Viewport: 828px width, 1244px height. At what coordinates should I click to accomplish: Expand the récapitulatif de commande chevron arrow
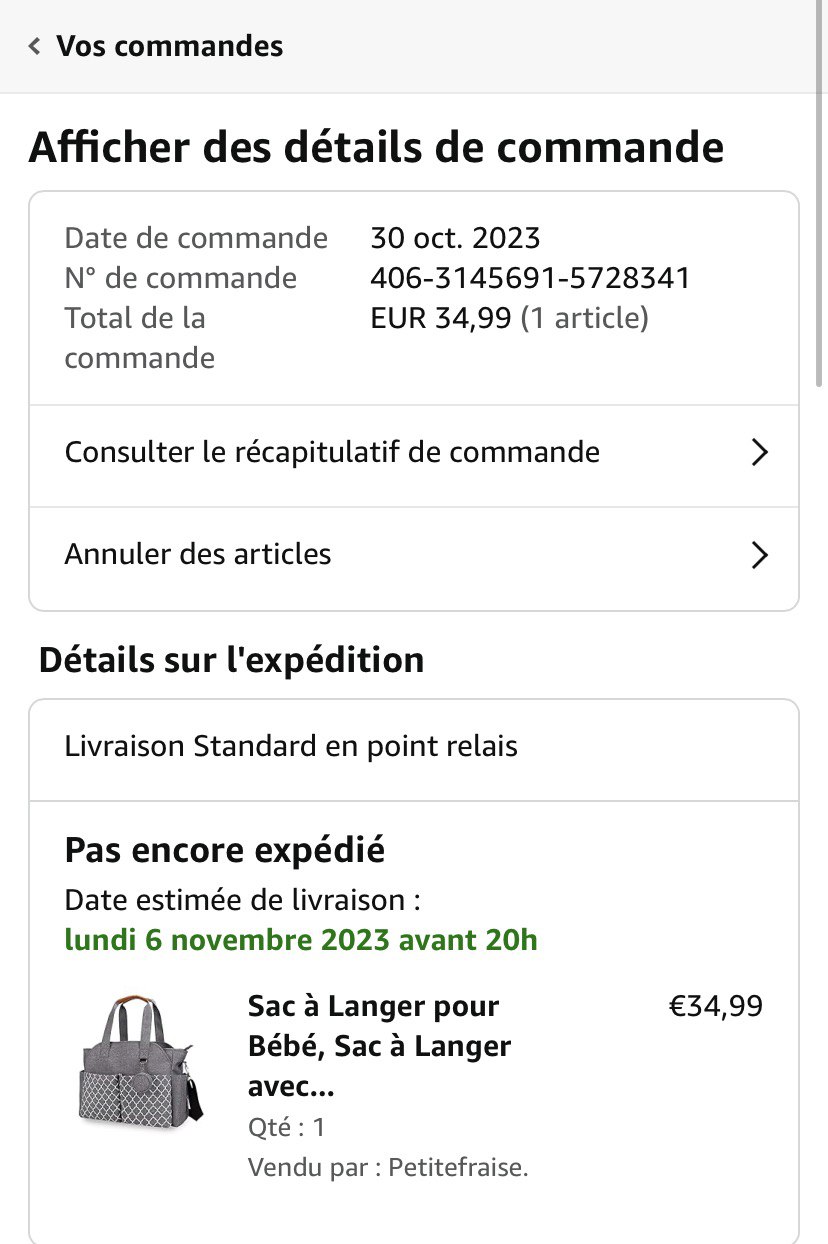click(759, 452)
